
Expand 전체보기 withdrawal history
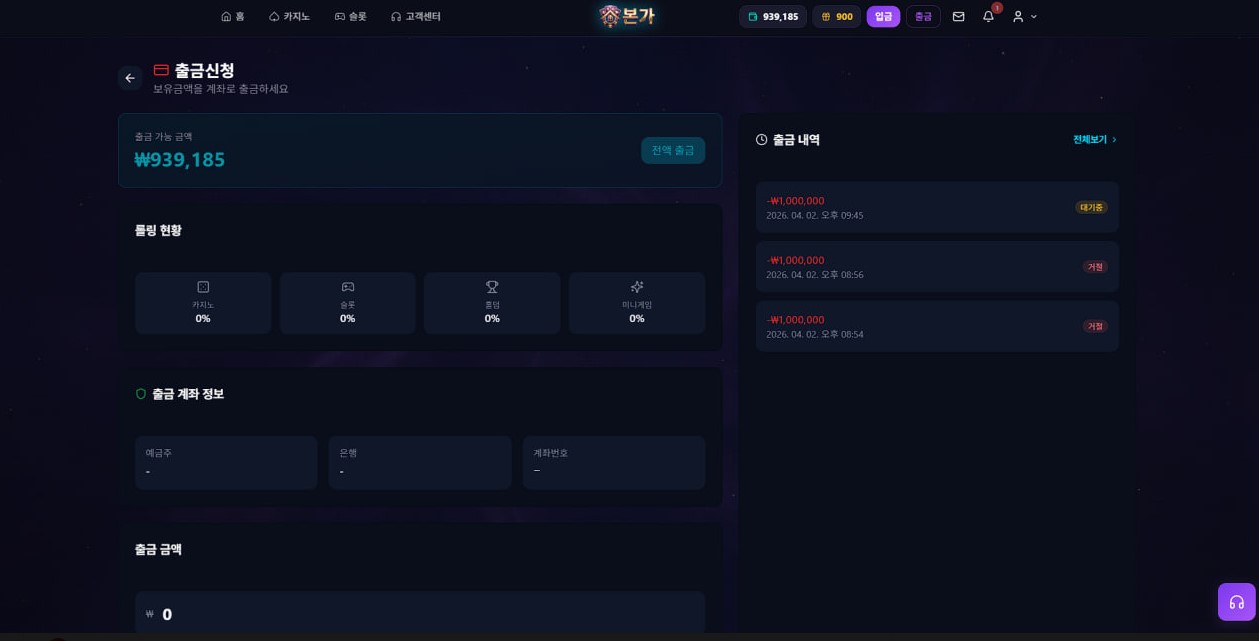pyautogui.click(x=1094, y=140)
